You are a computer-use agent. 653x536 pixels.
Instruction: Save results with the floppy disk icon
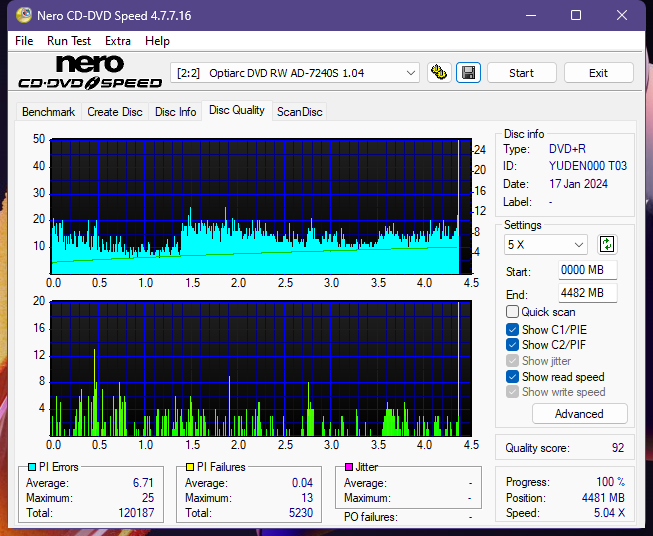(469, 73)
